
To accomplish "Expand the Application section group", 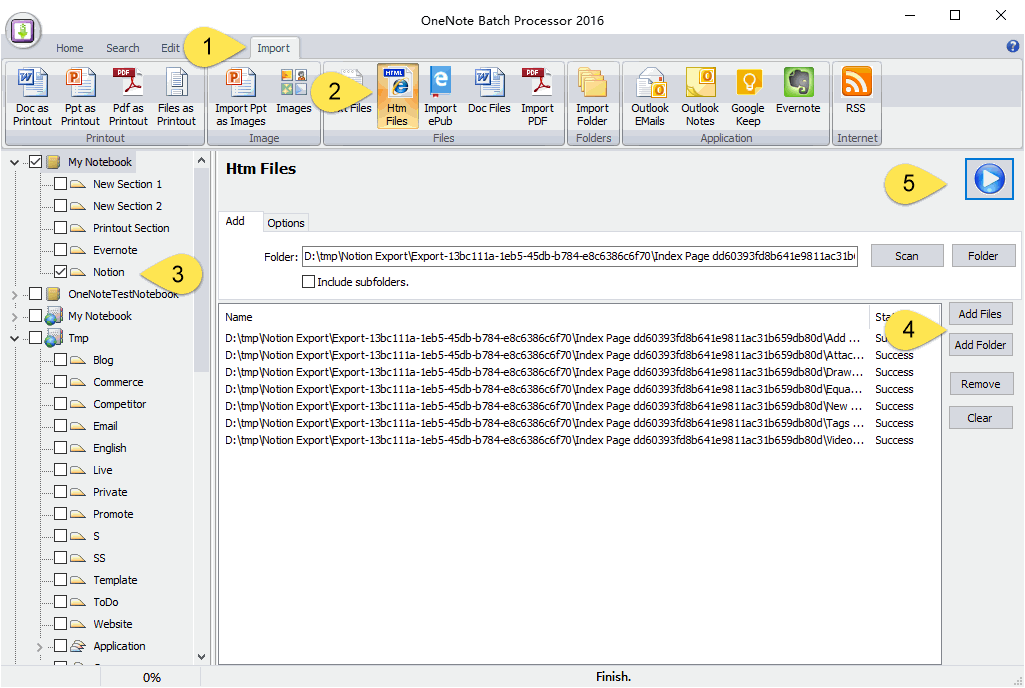I will (39, 647).
